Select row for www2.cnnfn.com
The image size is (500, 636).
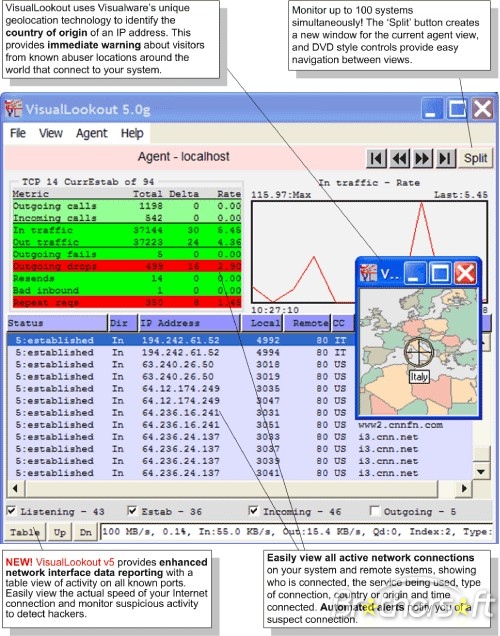(x=239, y=425)
